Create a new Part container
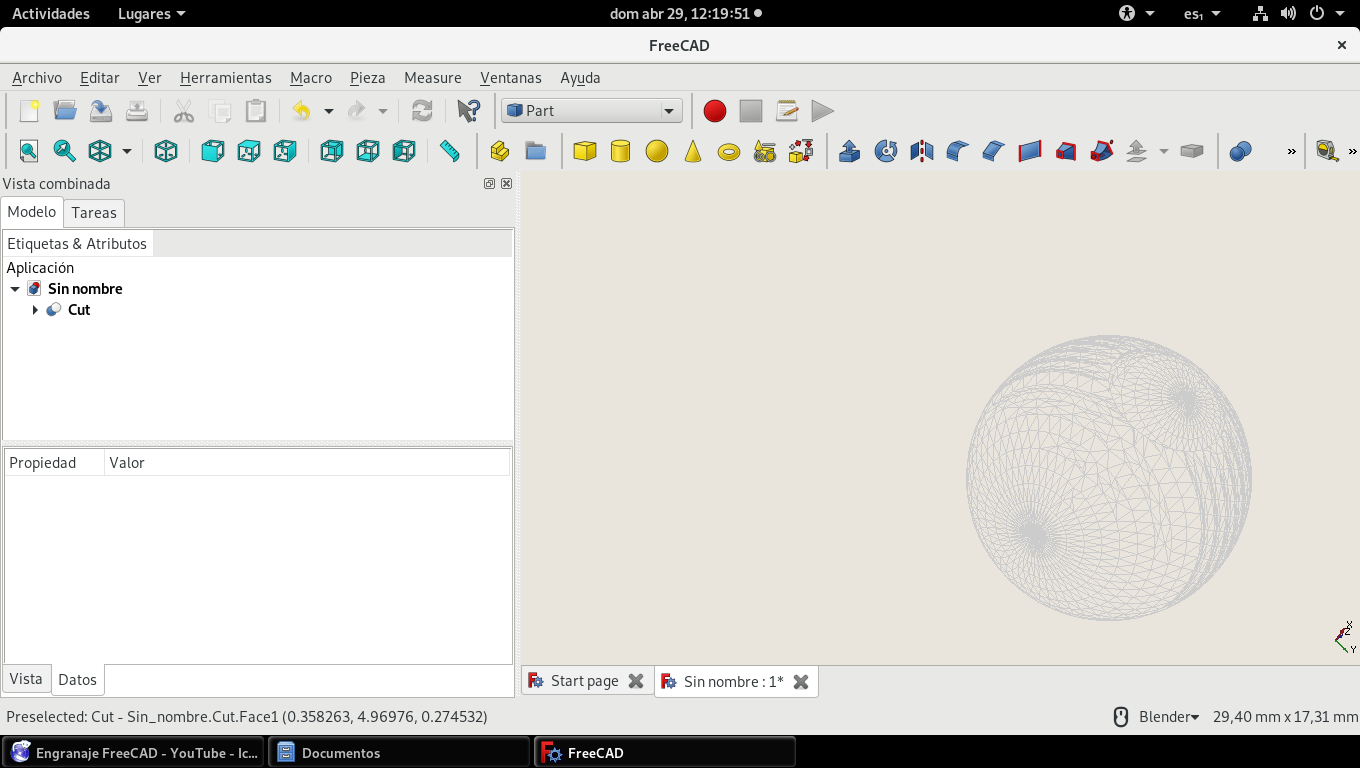The height and width of the screenshot is (768, 1360). pyautogui.click(x=500, y=151)
